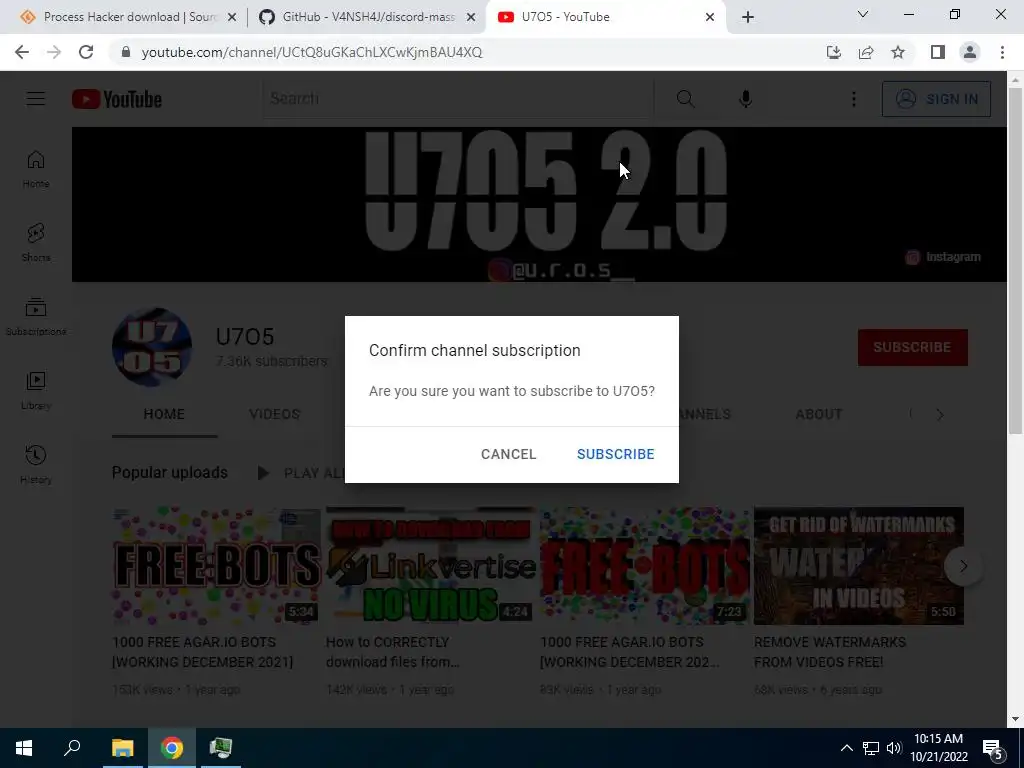Cancel the channel subscription dialog

coord(508,454)
